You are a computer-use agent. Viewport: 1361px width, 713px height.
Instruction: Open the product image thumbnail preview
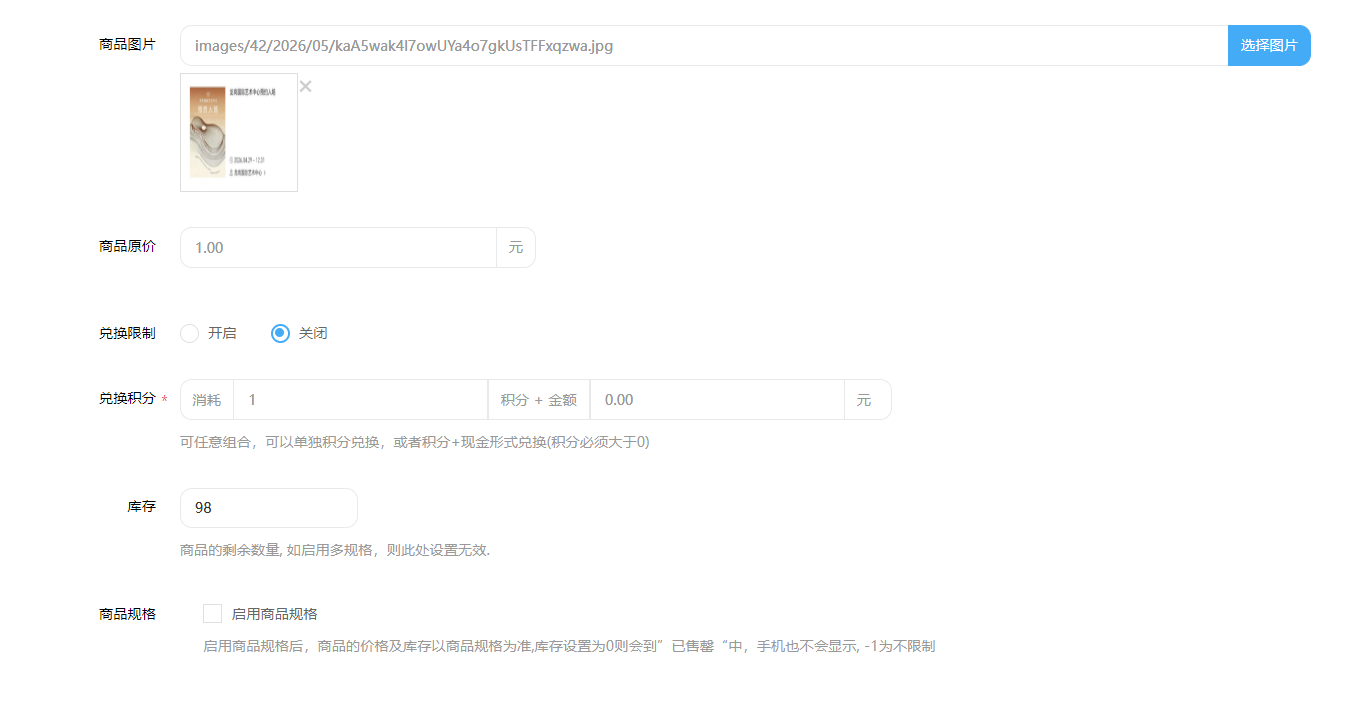239,132
